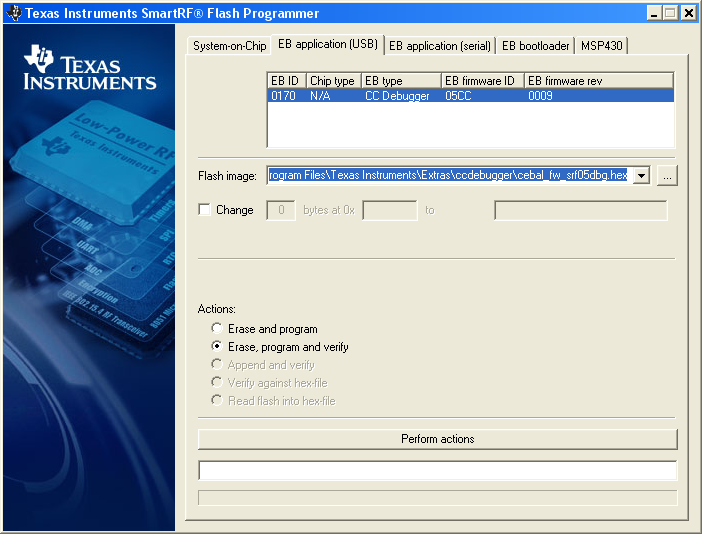
Task: Click firmware ID value 05CC
Action: click(458, 95)
